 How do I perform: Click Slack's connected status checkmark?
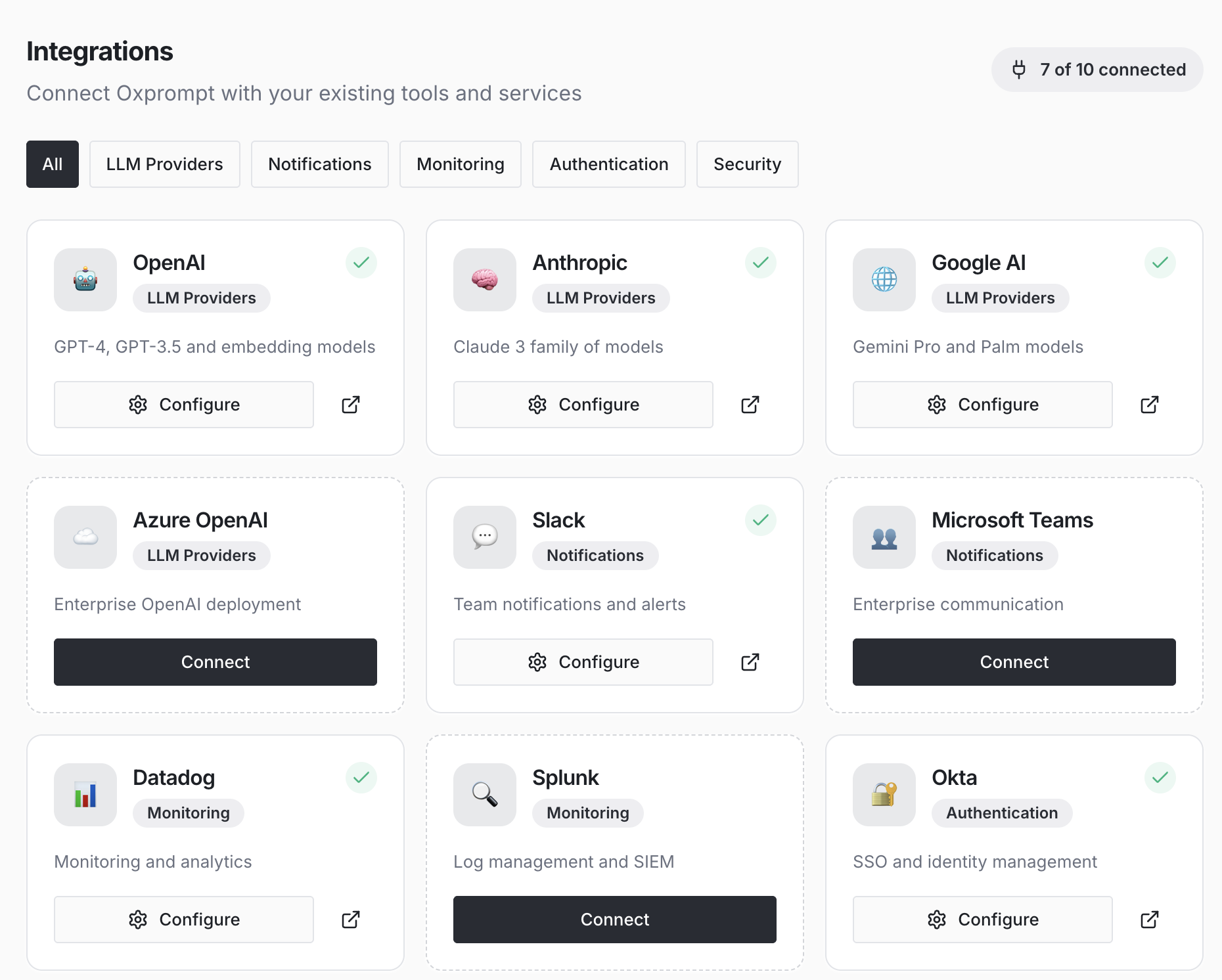pyautogui.click(x=760, y=520)
